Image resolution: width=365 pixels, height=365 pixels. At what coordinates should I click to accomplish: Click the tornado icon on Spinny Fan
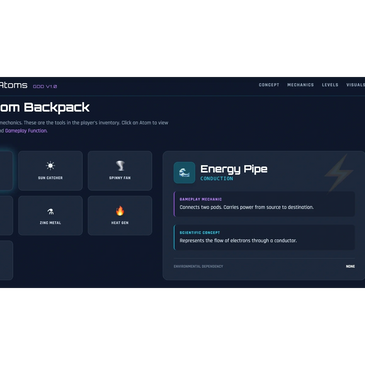(x=120, y=166)
